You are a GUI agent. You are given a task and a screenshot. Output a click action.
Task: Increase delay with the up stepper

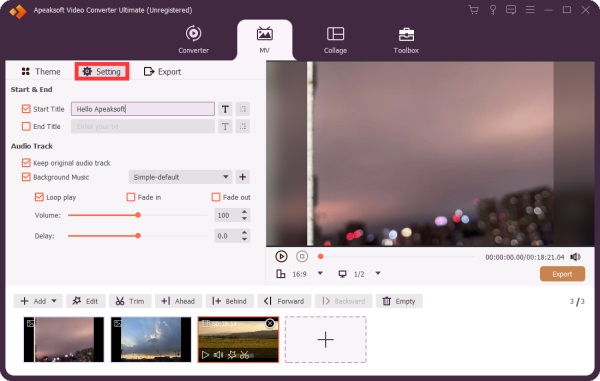point(245,233)
